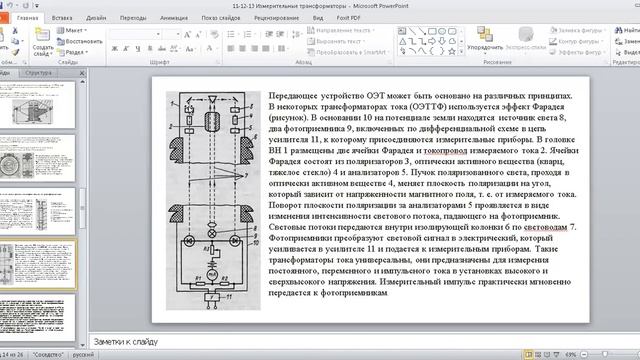Open the Показ слайдов ribbon tab
This screenshot has height=360, width=640.
(x=221, y=18)
